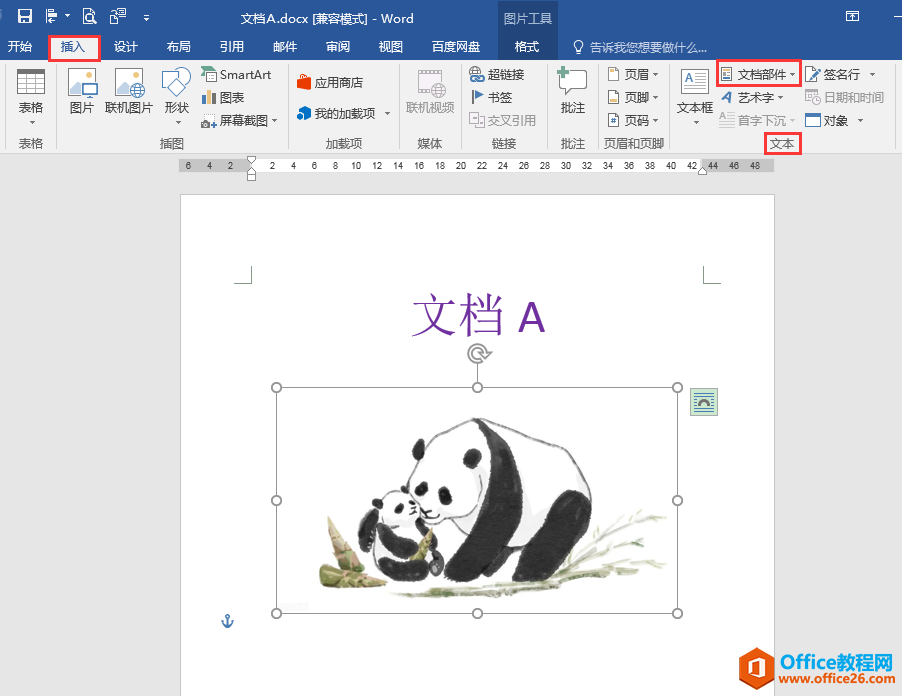Open the Baidu Netdisk (百度网盘) tab
The image size is (902, 696).
456,47
